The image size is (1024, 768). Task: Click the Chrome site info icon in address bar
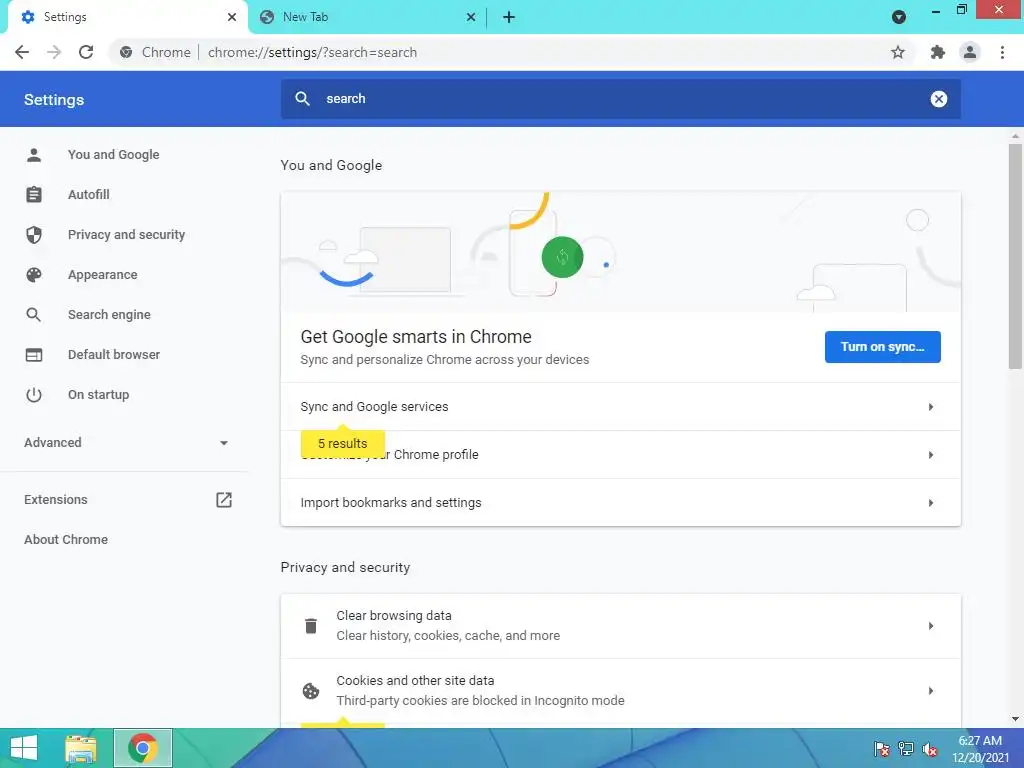point(126,52)
